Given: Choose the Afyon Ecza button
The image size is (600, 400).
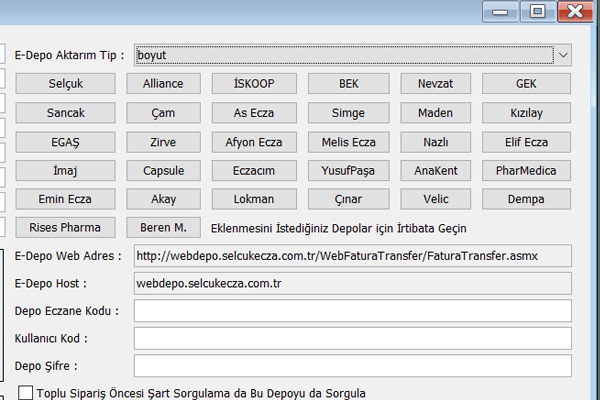Looking at the screenshot, I should point(254,142).
